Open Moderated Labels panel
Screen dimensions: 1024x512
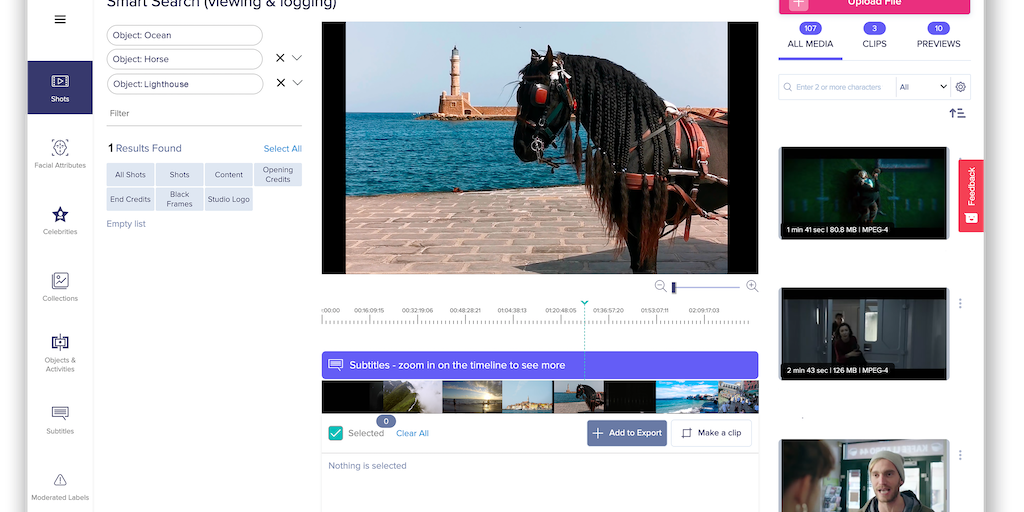60,487
